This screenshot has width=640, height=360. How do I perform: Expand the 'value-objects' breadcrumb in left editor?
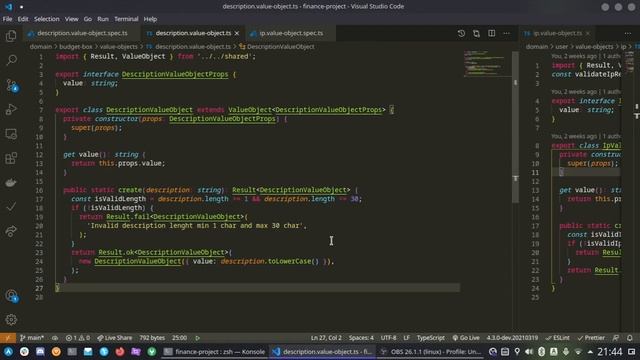[118, 47]
